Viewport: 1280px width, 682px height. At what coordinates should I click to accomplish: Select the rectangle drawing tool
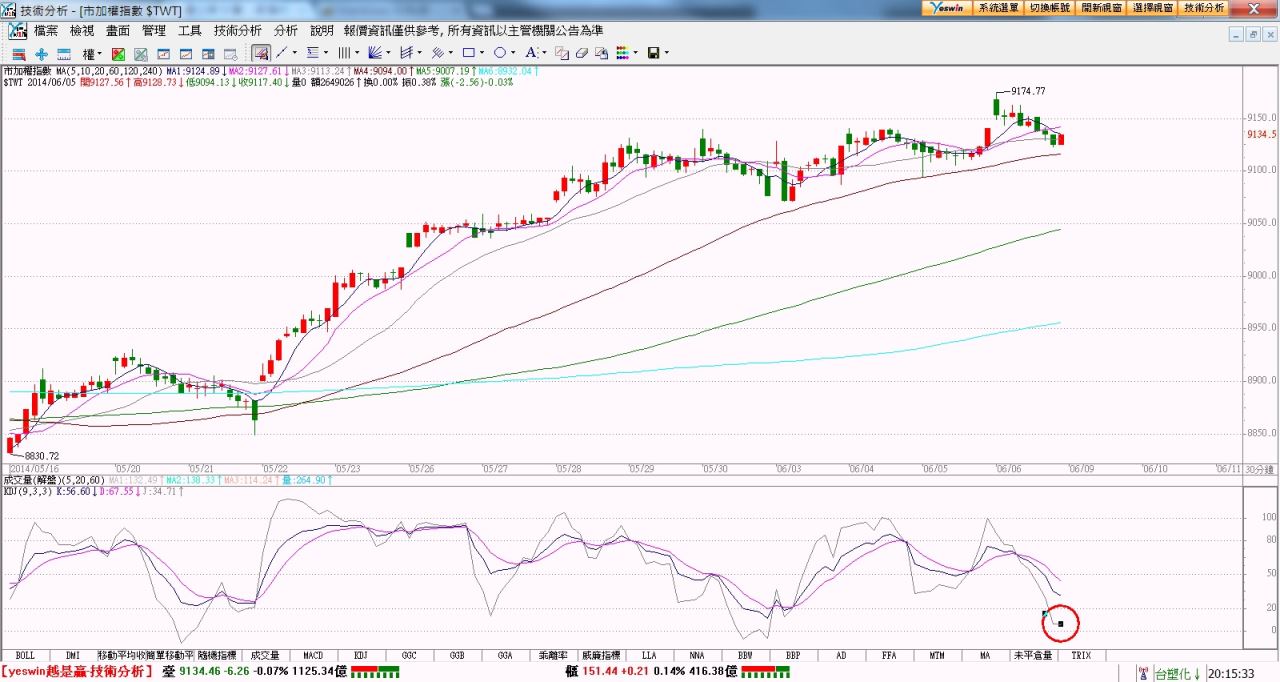[x=470, y=52]
